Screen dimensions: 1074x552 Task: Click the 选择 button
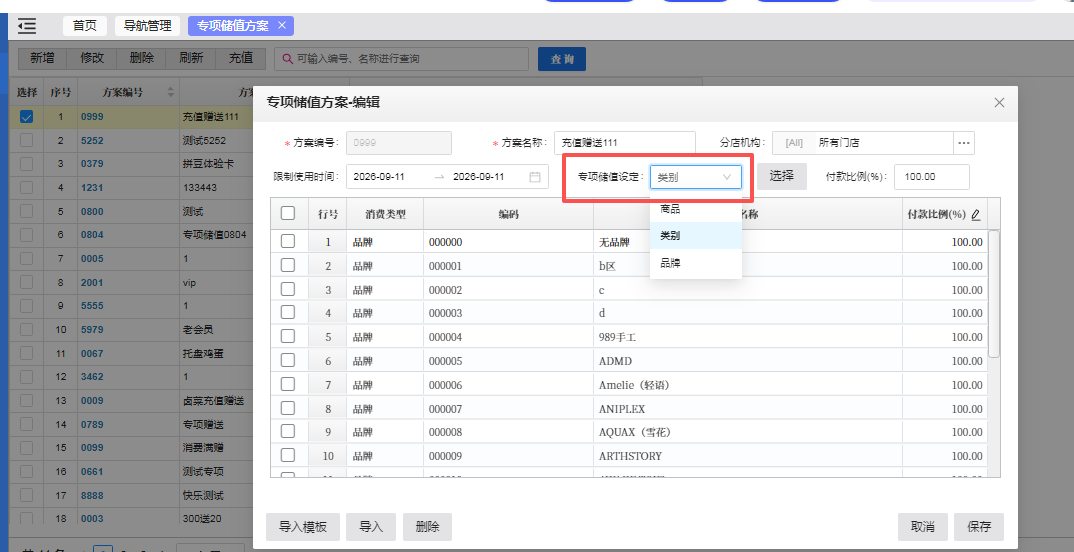point(782,176)
